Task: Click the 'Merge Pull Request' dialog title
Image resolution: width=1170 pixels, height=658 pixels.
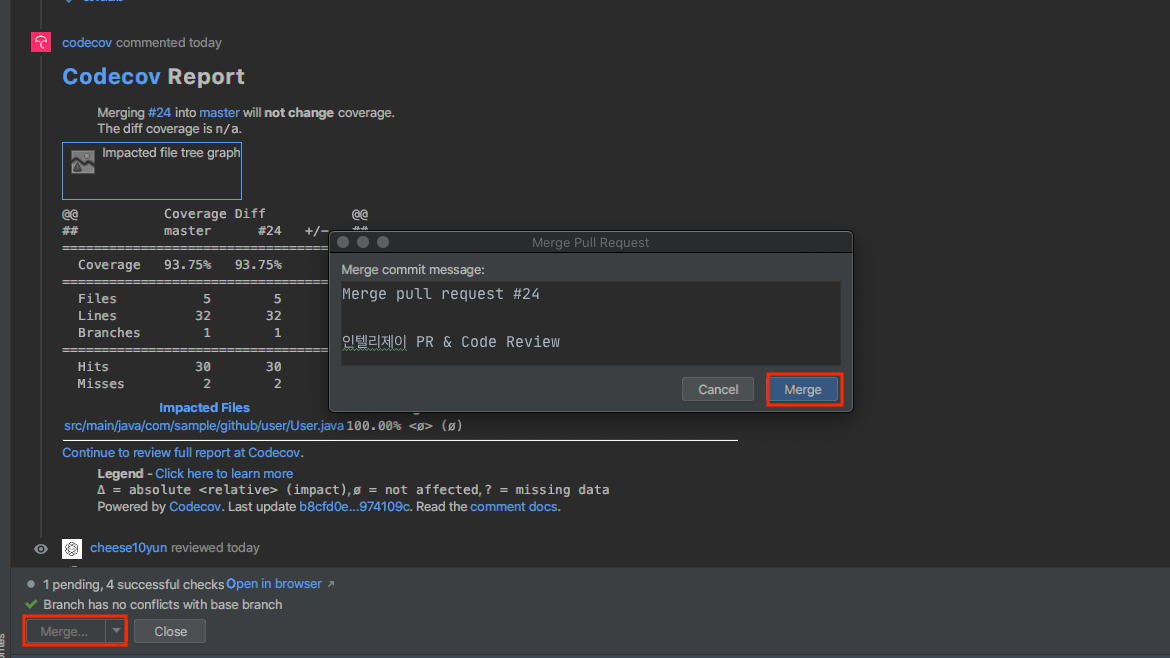Action: [590, 242]
